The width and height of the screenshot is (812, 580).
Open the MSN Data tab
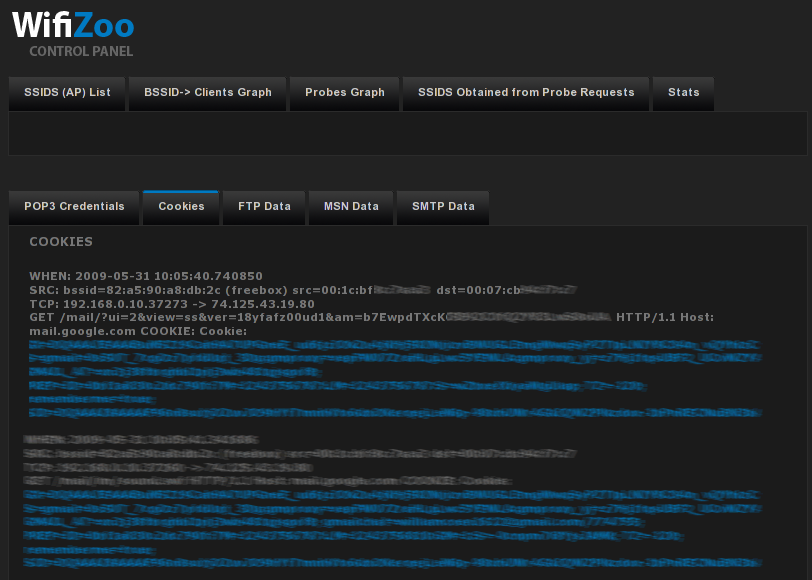351,206
